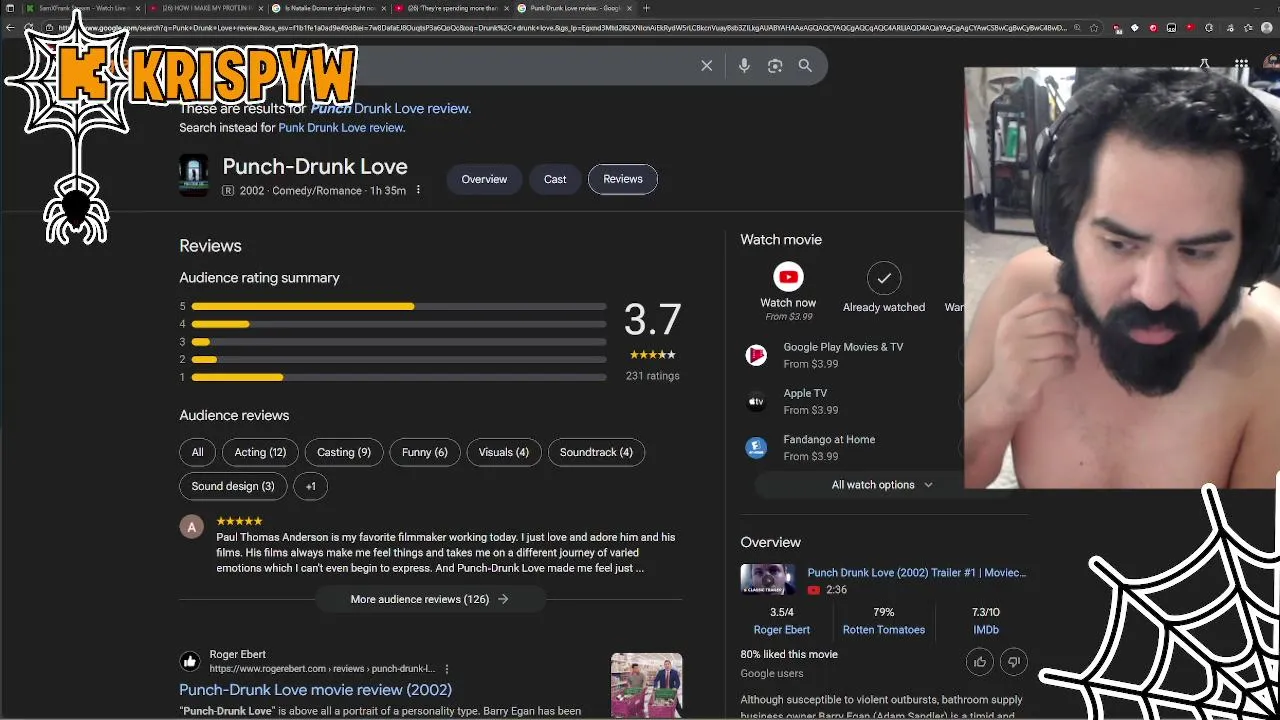Open Punch Drunk Love trailer link
The height and width of the screenshot is (720, 1280).
917,573
